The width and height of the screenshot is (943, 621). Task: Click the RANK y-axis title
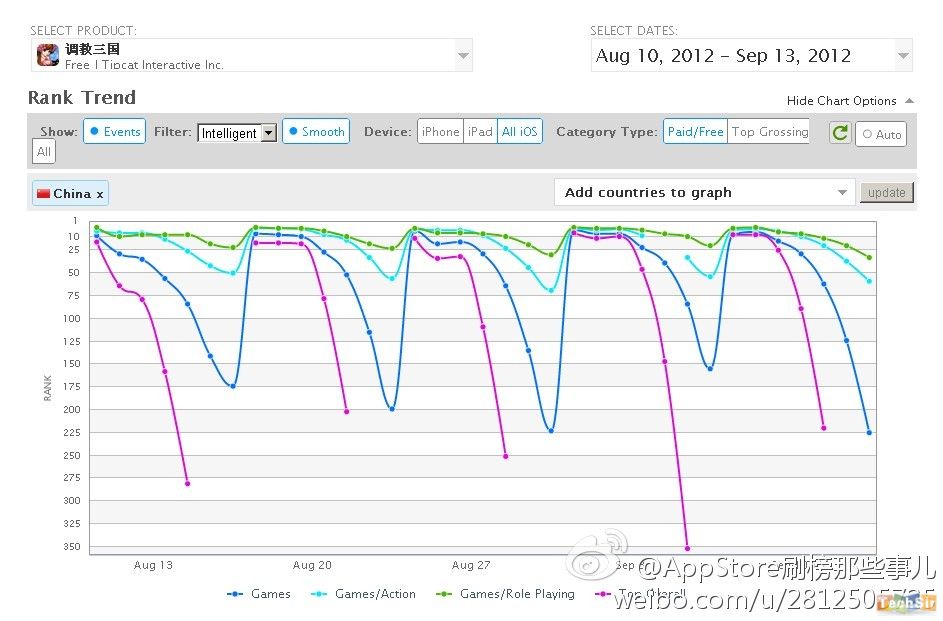pos(48,388)
